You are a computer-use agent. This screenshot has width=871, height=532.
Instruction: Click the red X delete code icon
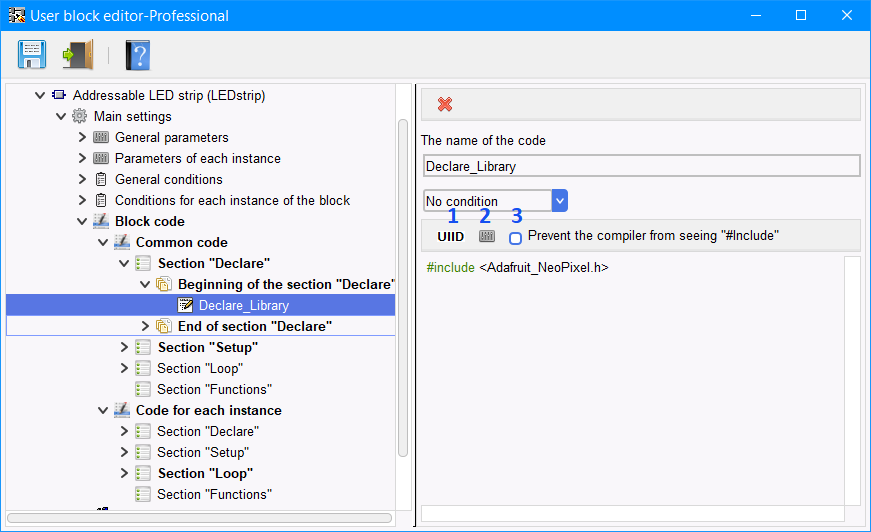444,104
